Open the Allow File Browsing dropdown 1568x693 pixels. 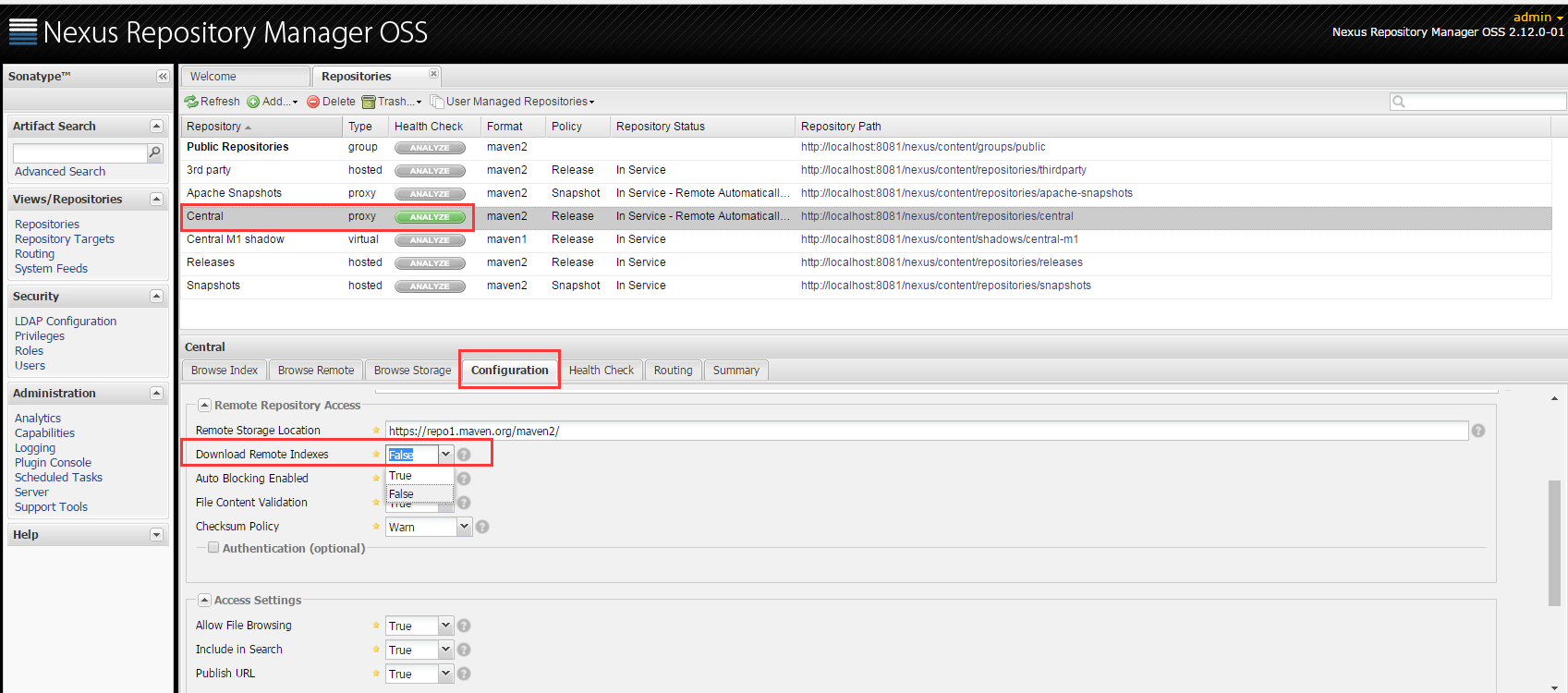click(445, 626)
